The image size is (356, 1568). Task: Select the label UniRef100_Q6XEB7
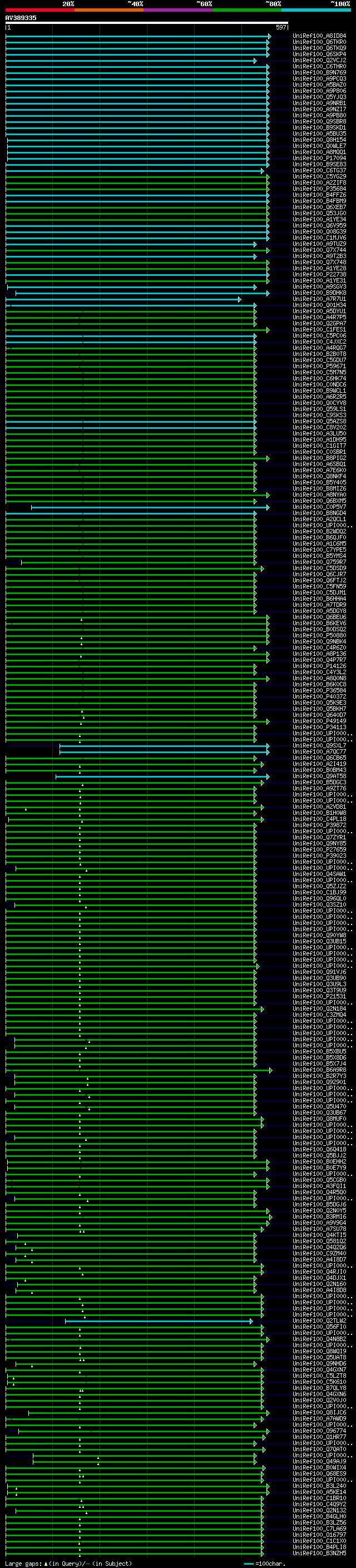[319, 207]
